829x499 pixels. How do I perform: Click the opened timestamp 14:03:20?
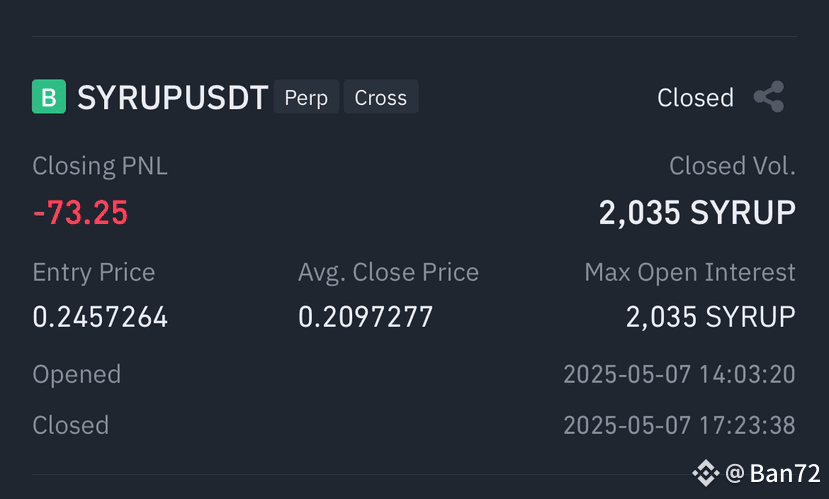(x=679, y=374)
